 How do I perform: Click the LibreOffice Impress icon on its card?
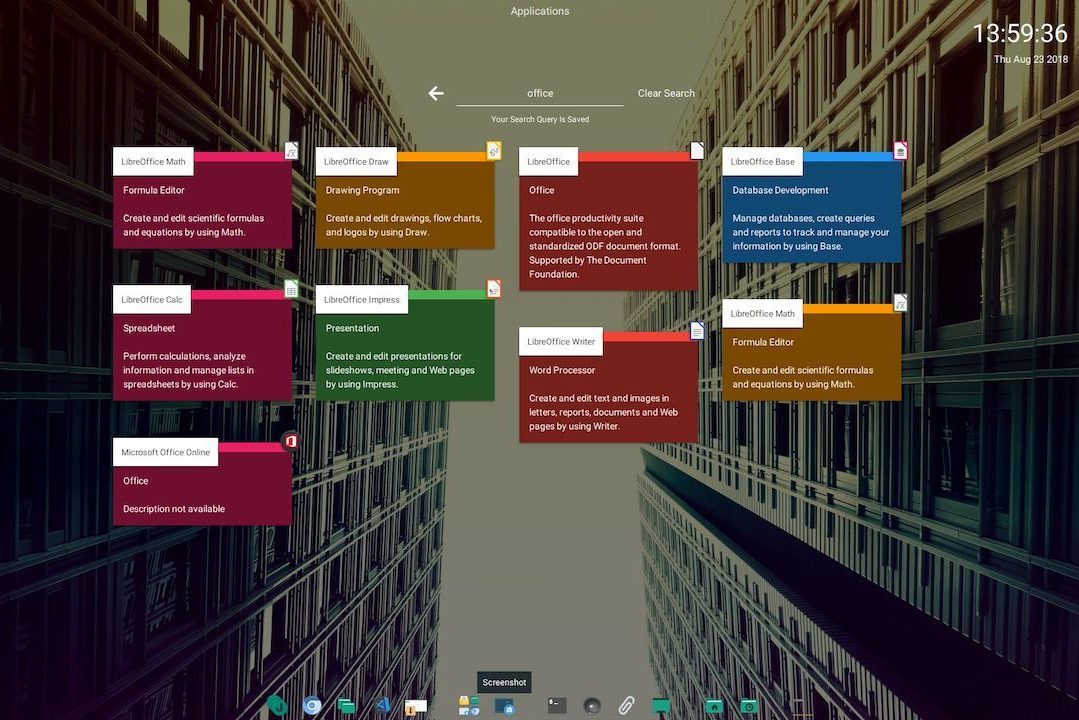494,288
